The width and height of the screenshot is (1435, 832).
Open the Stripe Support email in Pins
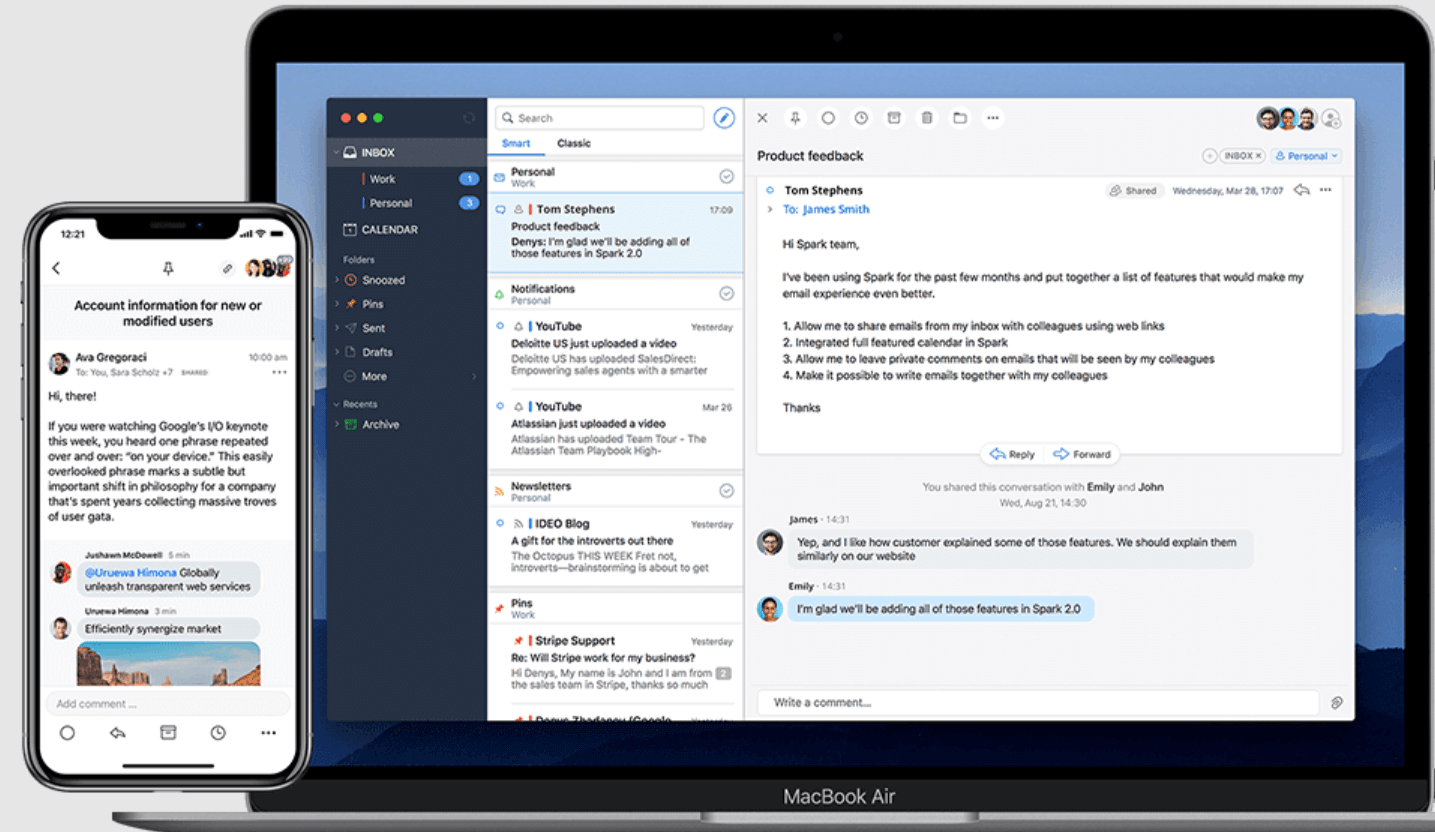coord(615,663)
